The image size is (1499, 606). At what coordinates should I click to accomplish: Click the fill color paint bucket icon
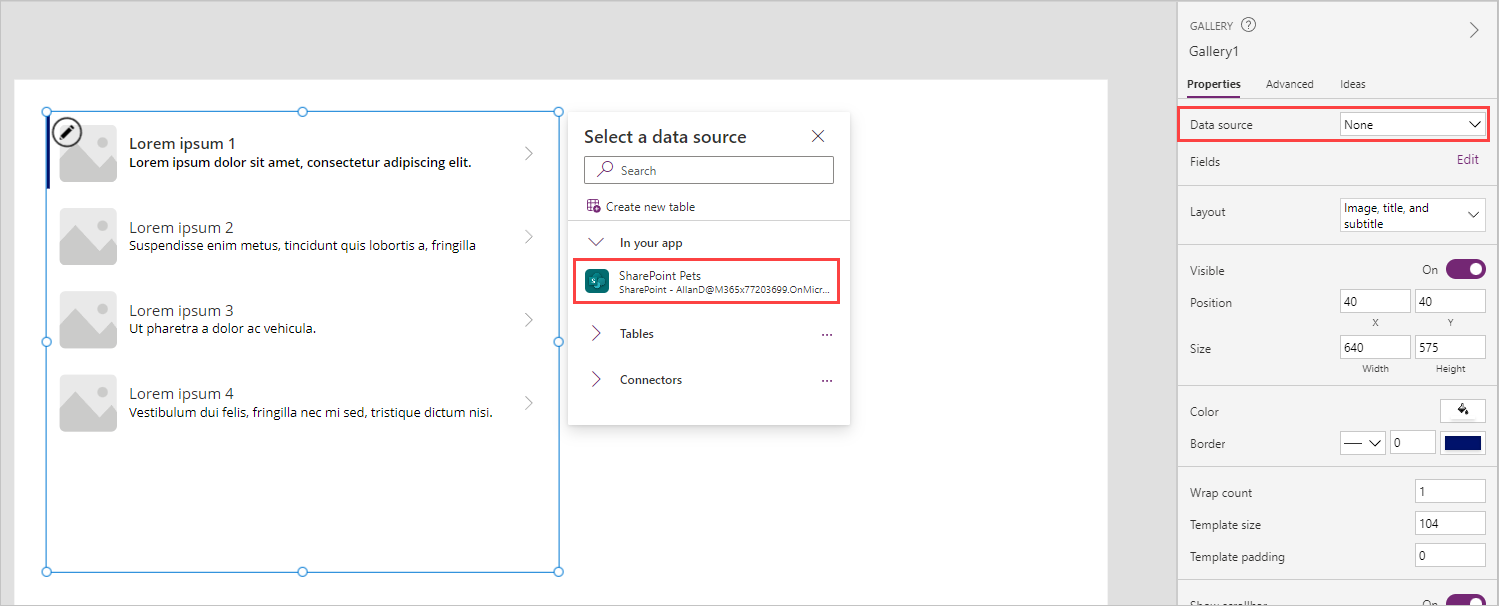point(1462,410)
